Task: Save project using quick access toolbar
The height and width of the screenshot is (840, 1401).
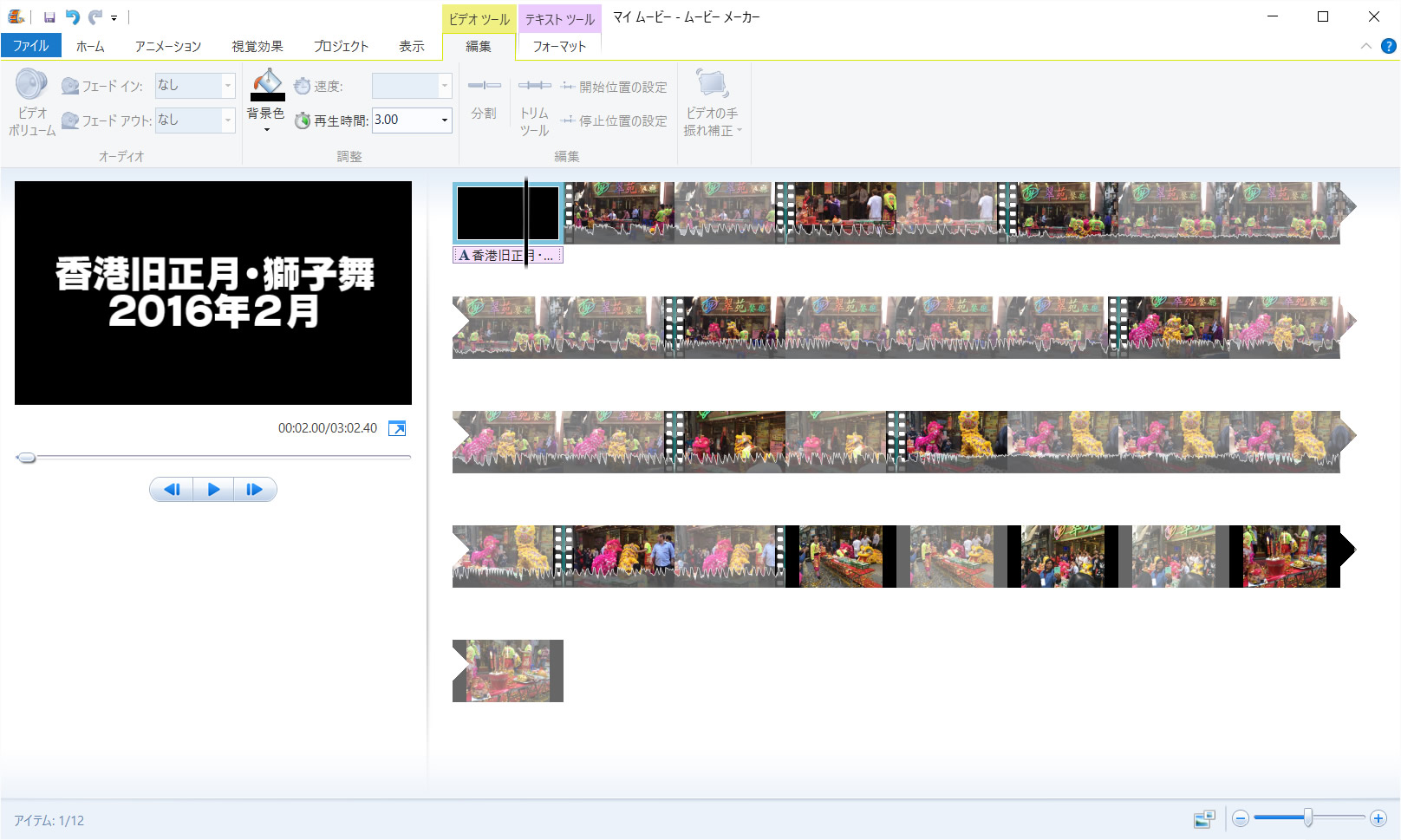Action: 49,17
